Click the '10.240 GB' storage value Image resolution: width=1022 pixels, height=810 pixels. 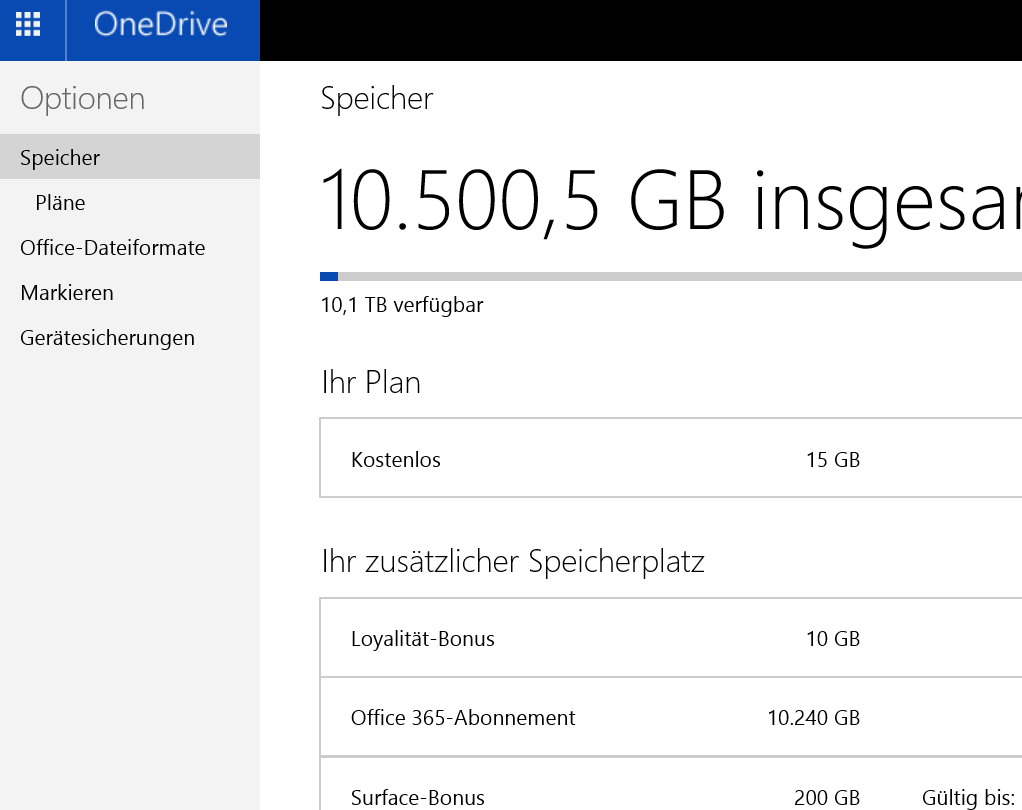click(813, 717)
